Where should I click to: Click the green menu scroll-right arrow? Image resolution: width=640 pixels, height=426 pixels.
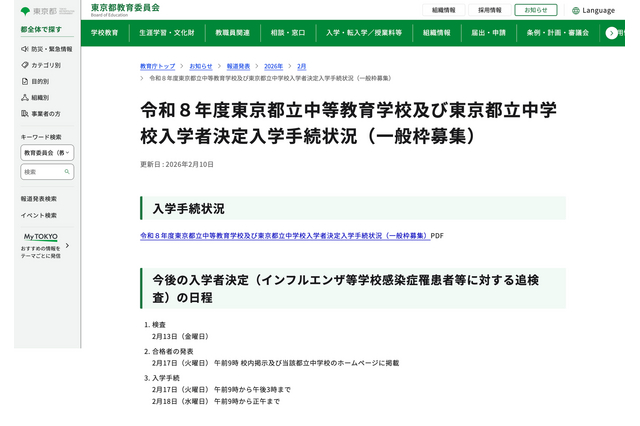pyautogui.click(x=611, y=33)
